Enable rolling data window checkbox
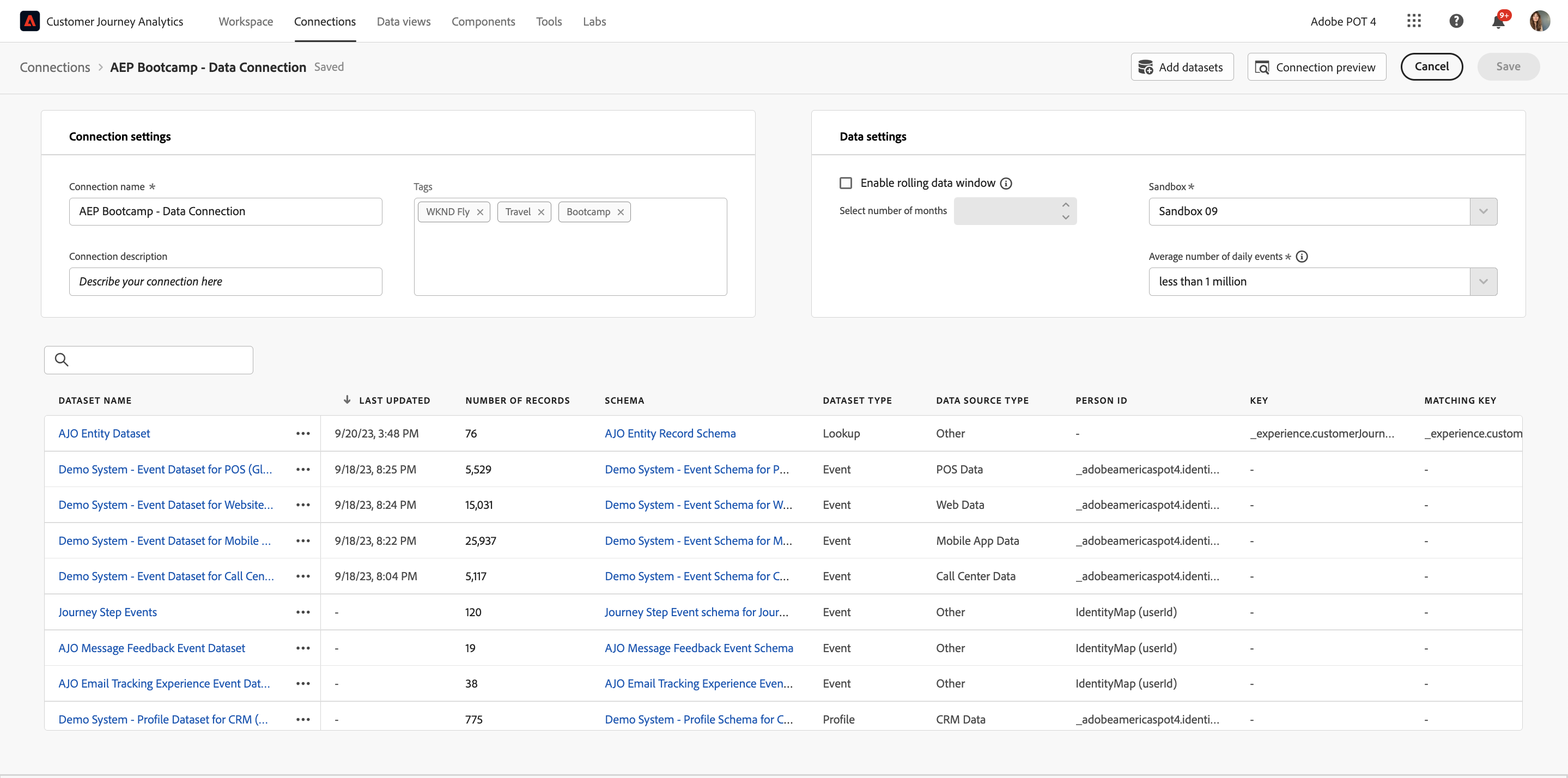This screenshot has height=778, width=1568. 846,183
